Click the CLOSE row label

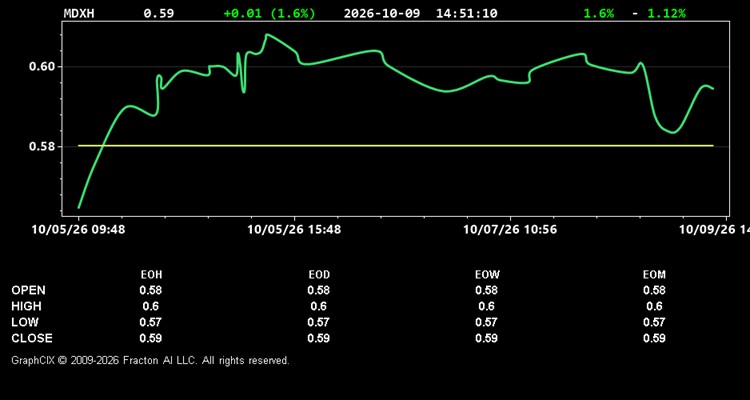click(32, 338)
